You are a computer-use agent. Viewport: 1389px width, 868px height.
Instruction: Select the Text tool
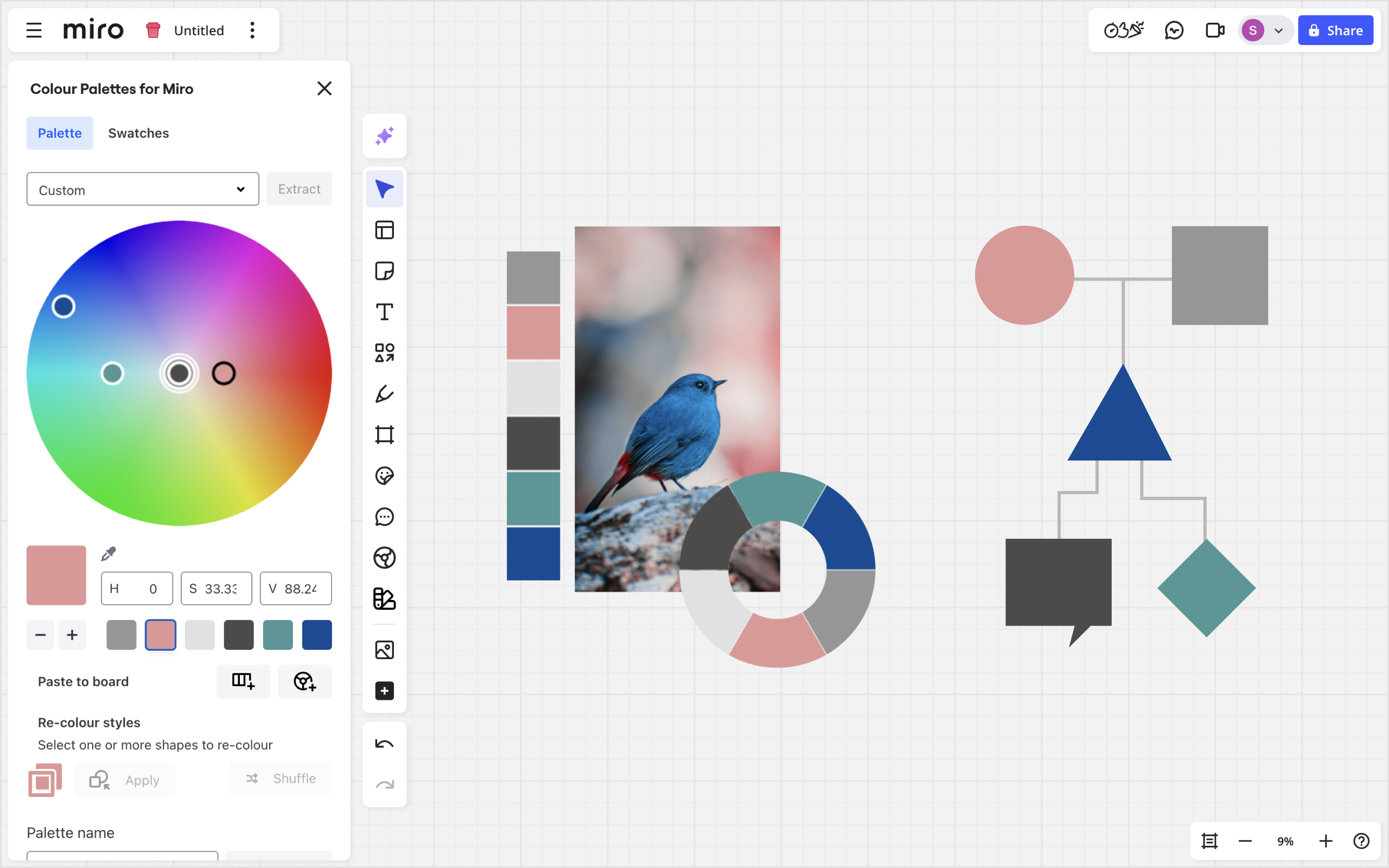(384, 312)
